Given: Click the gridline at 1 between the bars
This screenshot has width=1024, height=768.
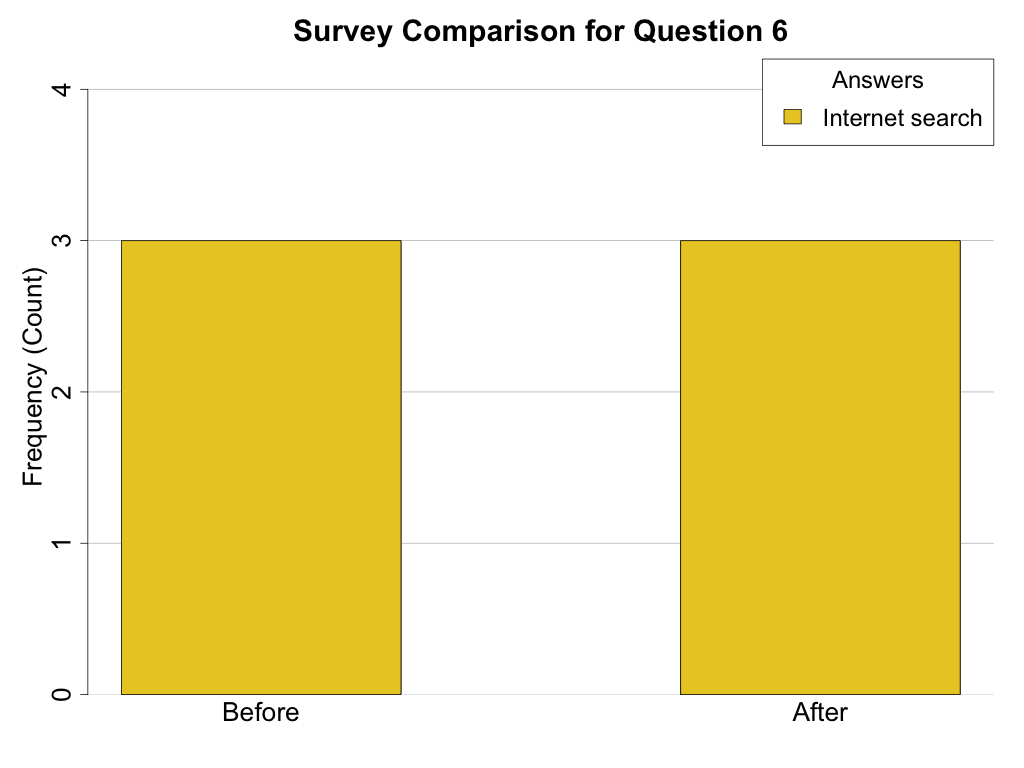Looking at the screenshot, I should tap(540, 543).
